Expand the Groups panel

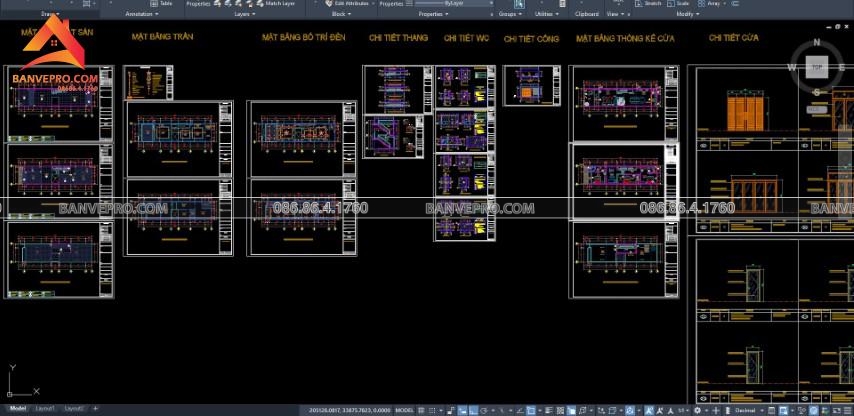coord(509,14)
